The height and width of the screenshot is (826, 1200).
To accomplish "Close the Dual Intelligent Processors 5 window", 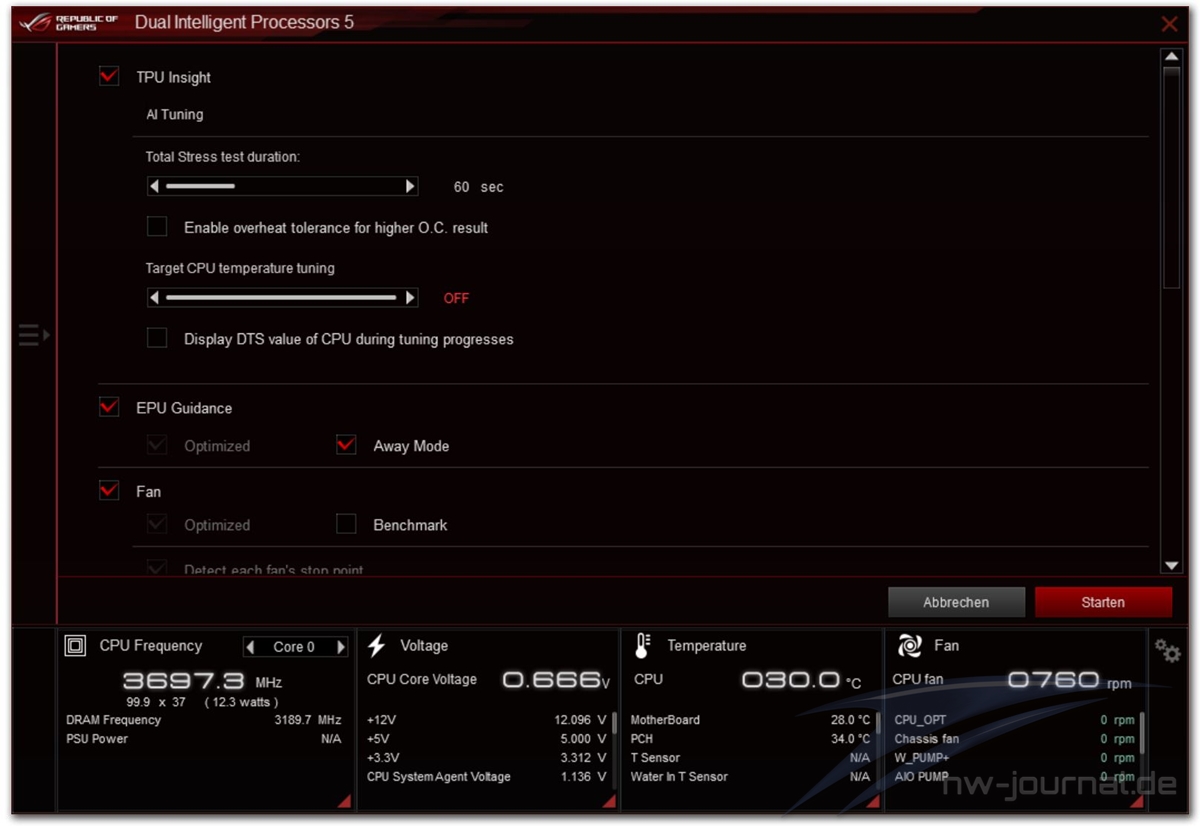I will pos(1169,24).
